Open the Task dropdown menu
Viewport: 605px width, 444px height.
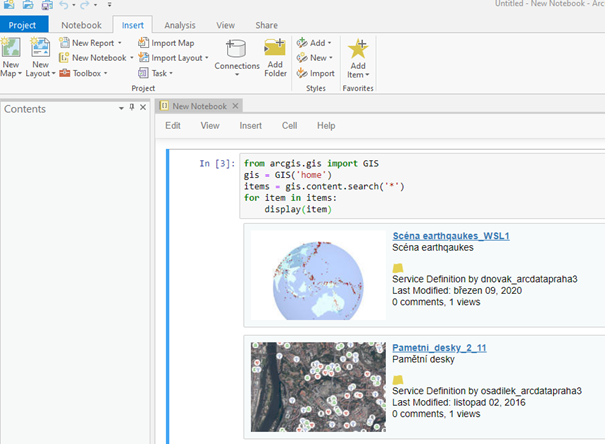170,73
